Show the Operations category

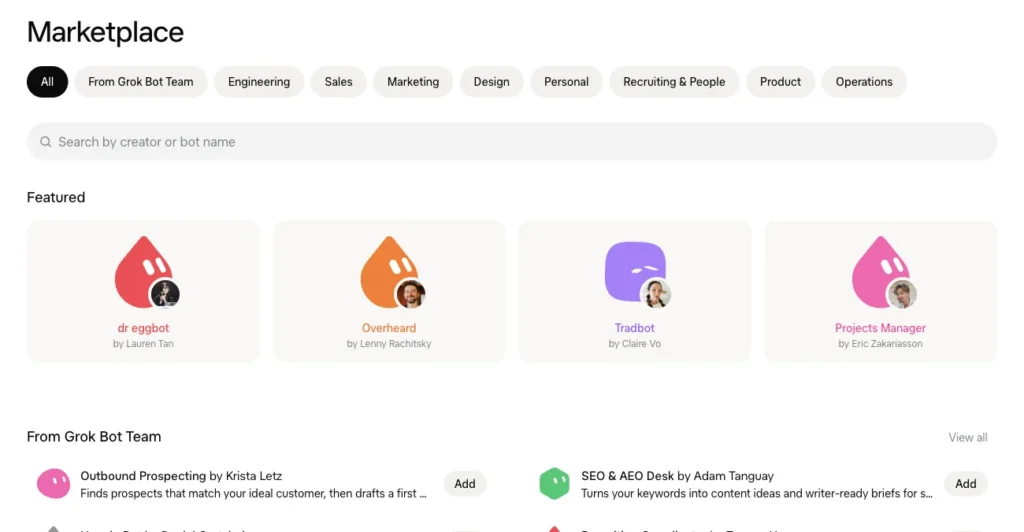[x=863, y=82]
